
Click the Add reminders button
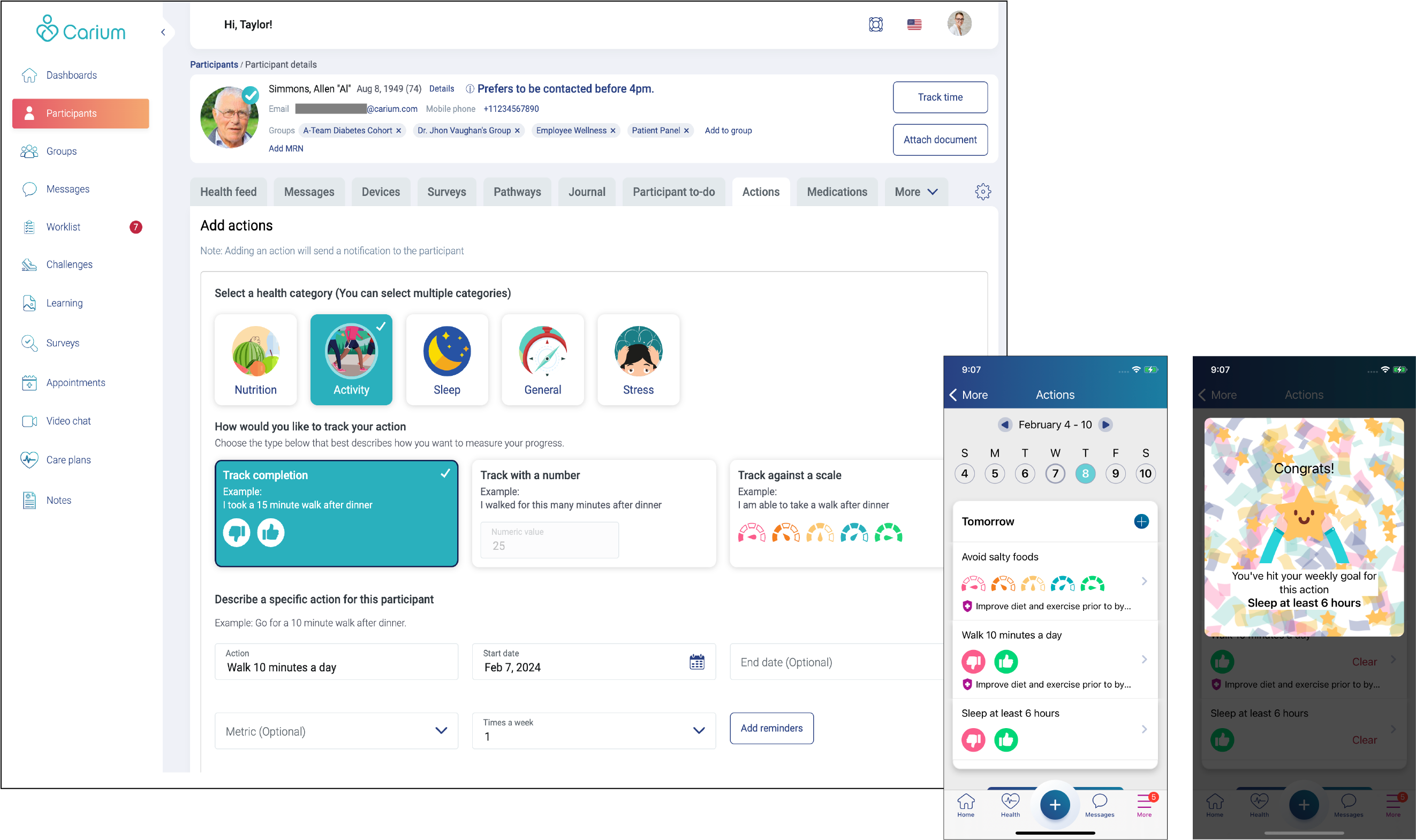(x=772, y=728)
